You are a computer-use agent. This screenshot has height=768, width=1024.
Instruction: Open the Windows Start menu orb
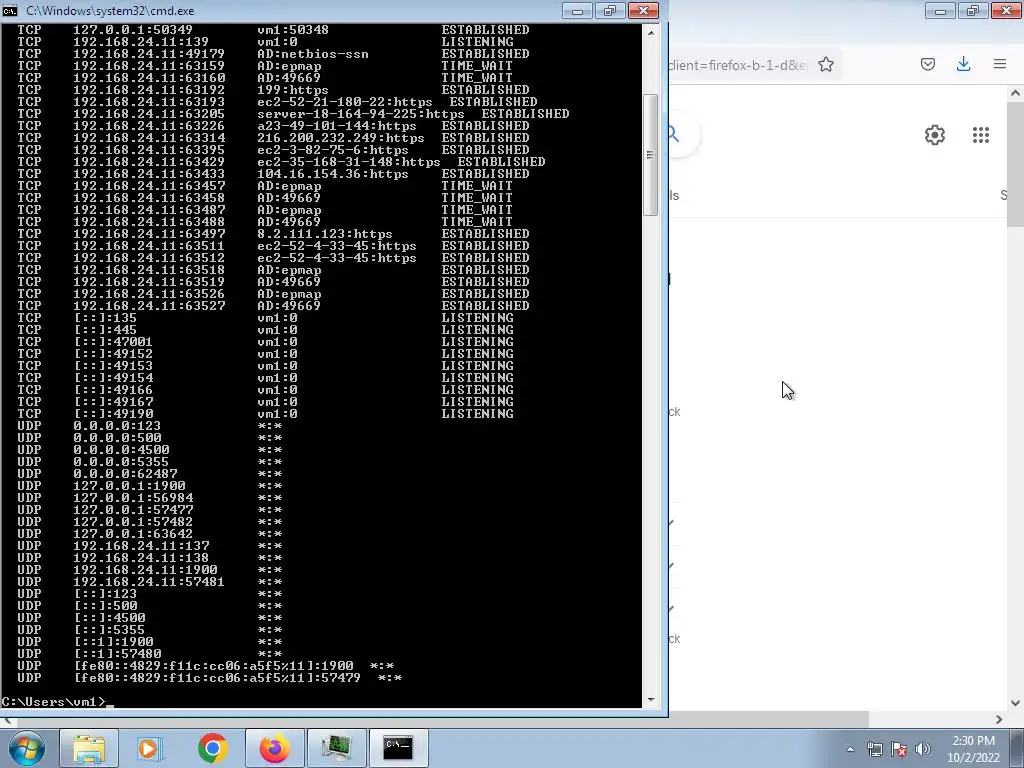pos(25,748)
